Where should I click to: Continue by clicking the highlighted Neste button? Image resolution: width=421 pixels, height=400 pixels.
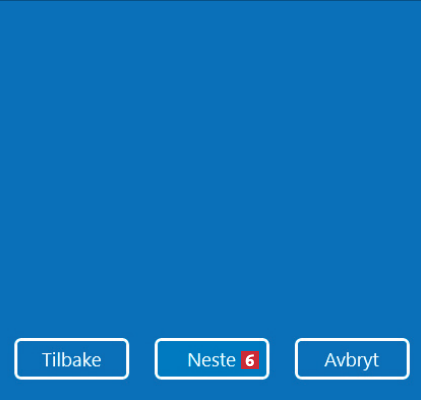pyautogui.click(x=212, y=359)
